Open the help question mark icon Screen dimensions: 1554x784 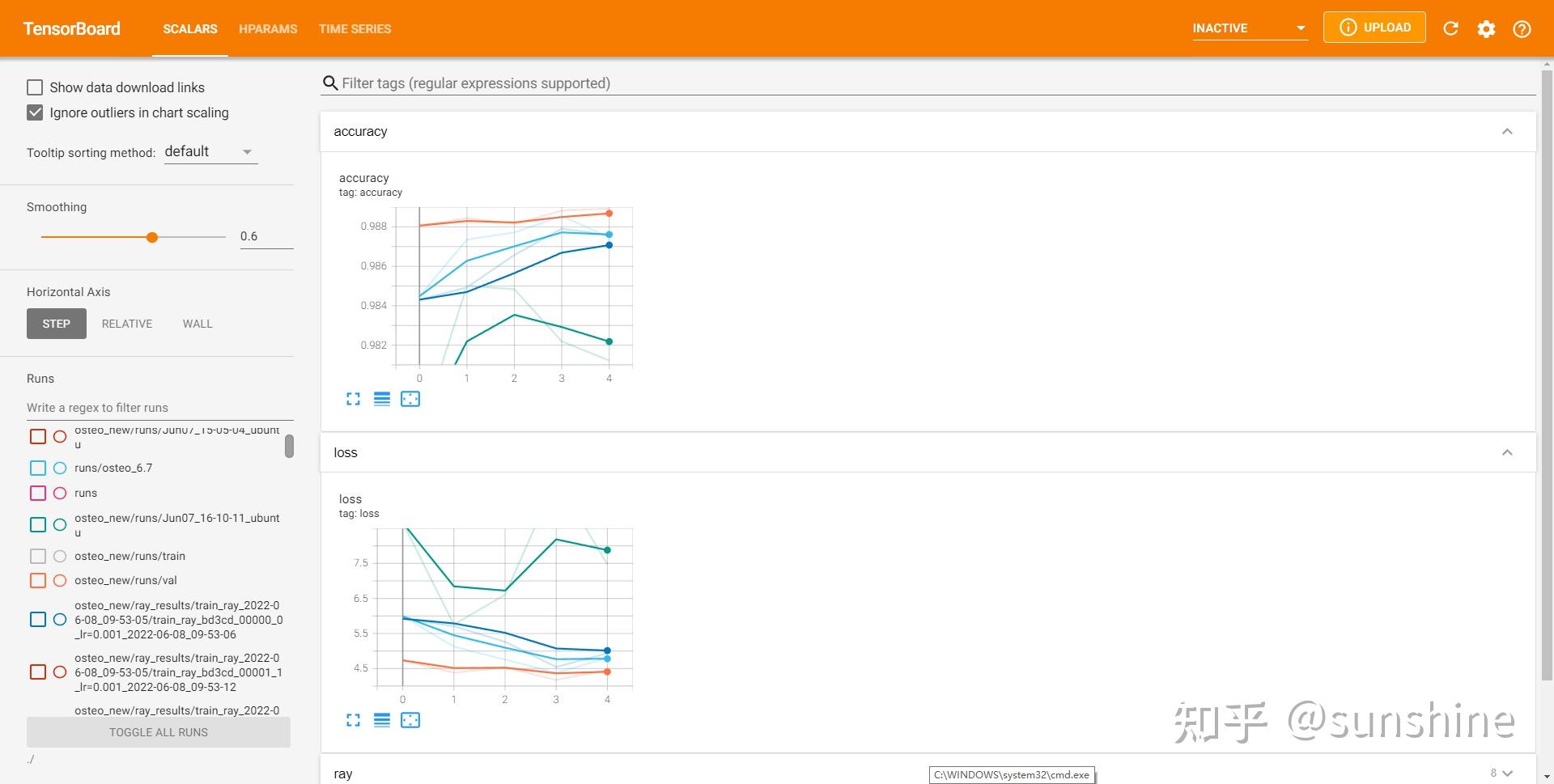click(x=1522, y=28)
